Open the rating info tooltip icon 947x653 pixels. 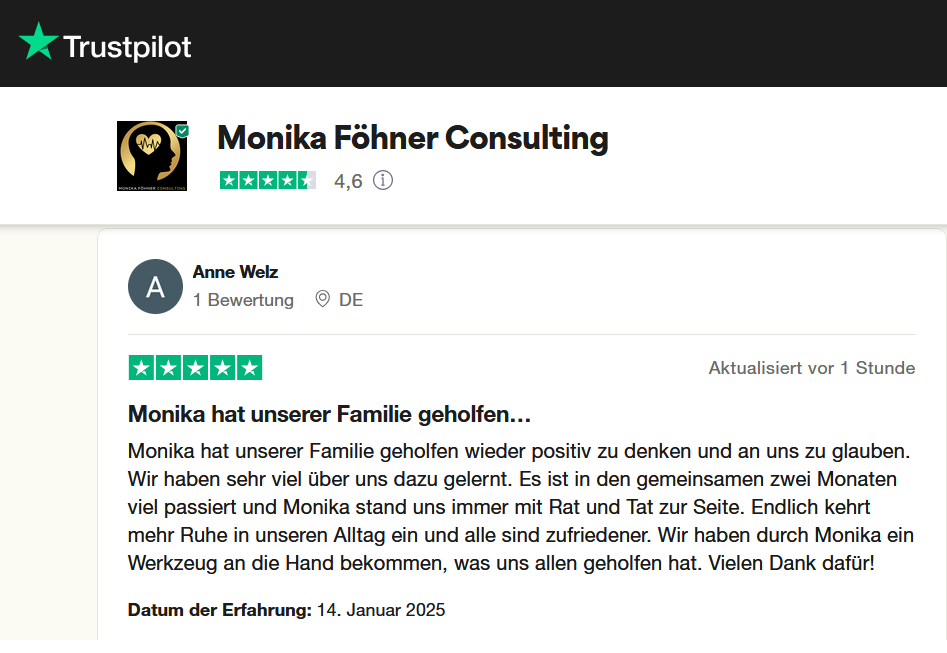[383, 181]
